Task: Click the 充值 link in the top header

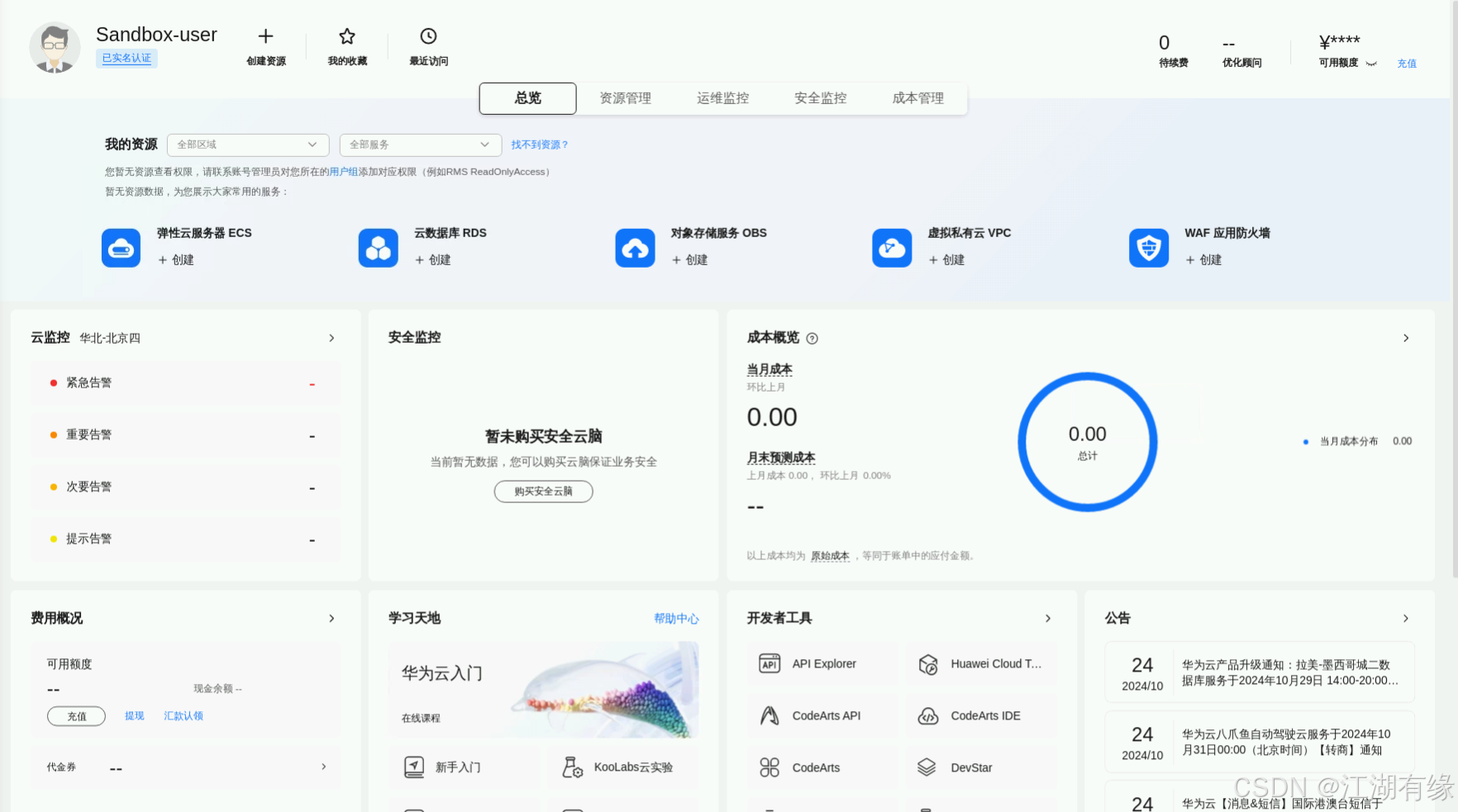Action: [1407, 64]
